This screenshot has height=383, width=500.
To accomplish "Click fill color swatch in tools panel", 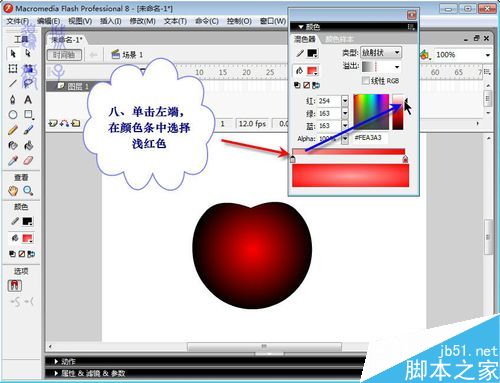I will 28,238.
